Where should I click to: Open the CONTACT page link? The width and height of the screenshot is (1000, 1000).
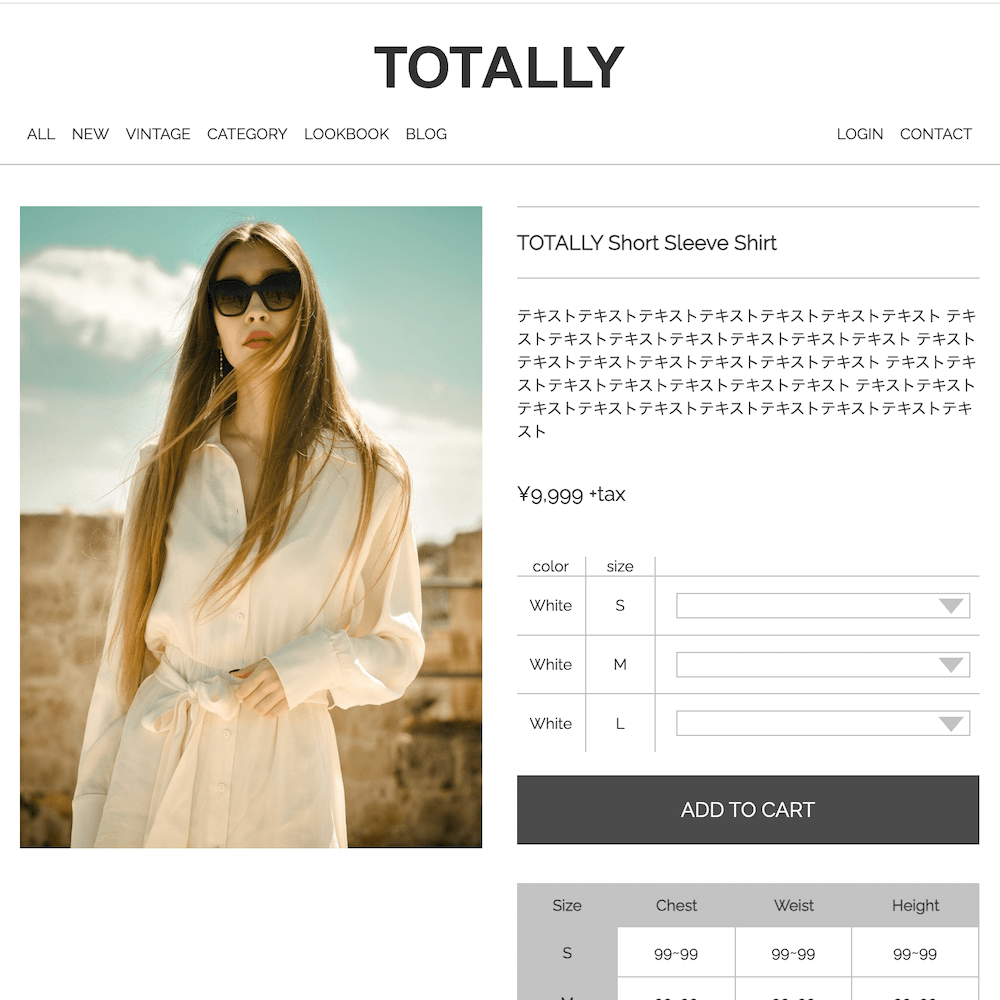click(936, 134)
